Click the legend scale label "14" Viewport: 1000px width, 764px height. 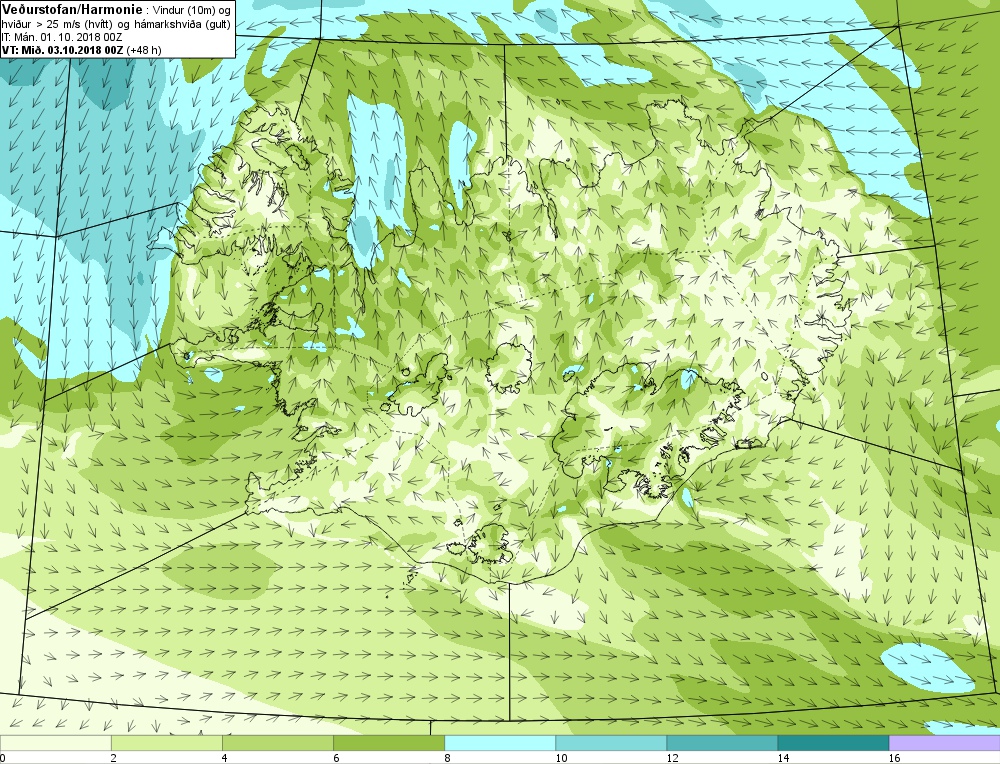(x=783, y=758)
